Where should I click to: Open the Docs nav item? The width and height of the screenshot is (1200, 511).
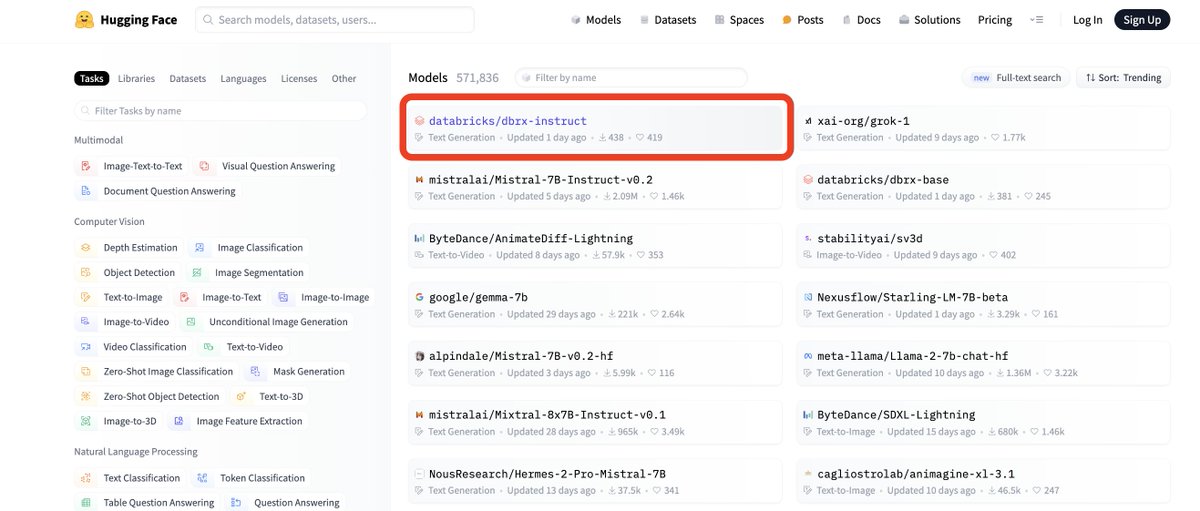tap(861, 20)
